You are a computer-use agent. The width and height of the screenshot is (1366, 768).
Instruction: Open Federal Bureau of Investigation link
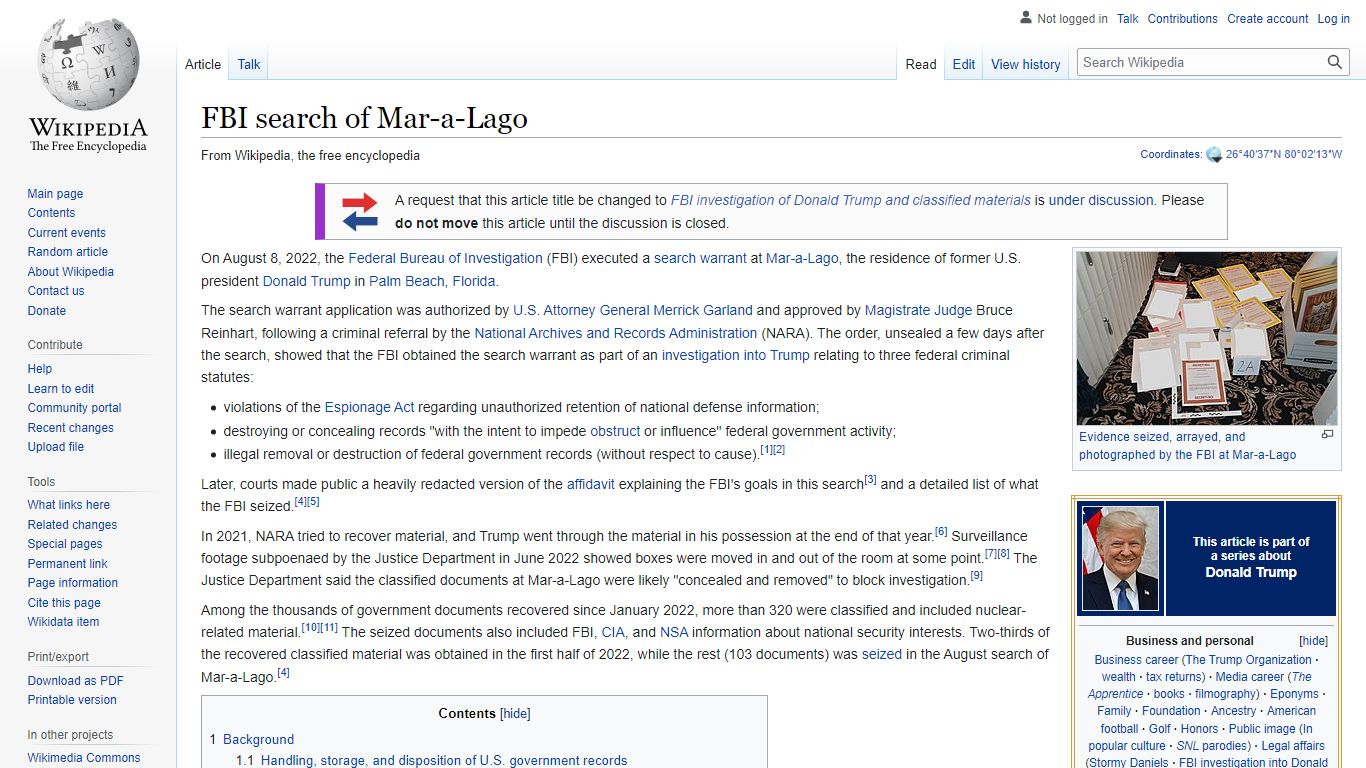(445, 258)
